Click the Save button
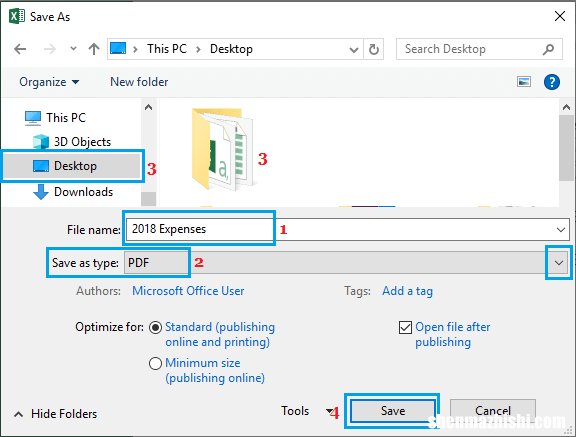 392,411
